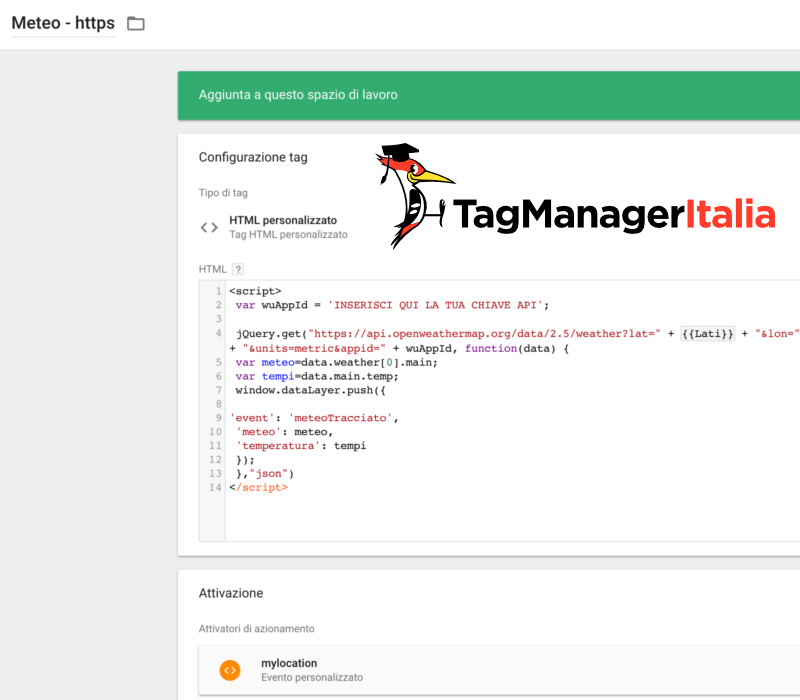
Task: Click the '&units=metric&appid=' string in code
Action: (314, 348)
